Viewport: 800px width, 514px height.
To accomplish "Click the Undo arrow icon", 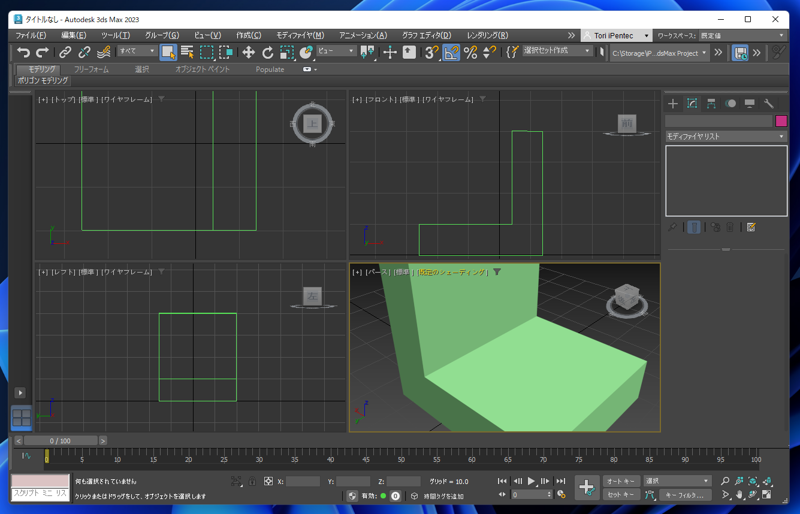I will point(23,52).
